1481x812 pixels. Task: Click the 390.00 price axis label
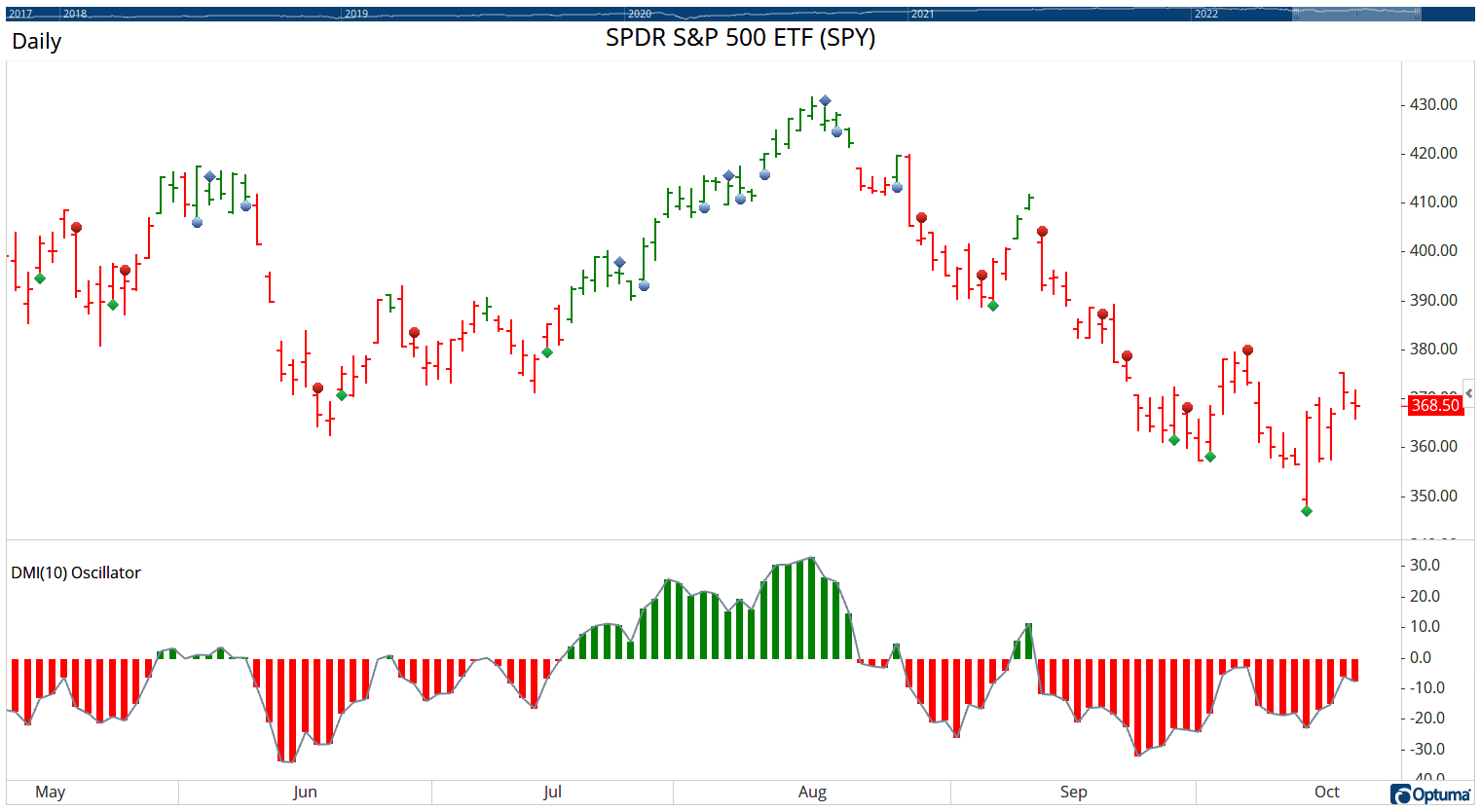[x=1434, y=300]
